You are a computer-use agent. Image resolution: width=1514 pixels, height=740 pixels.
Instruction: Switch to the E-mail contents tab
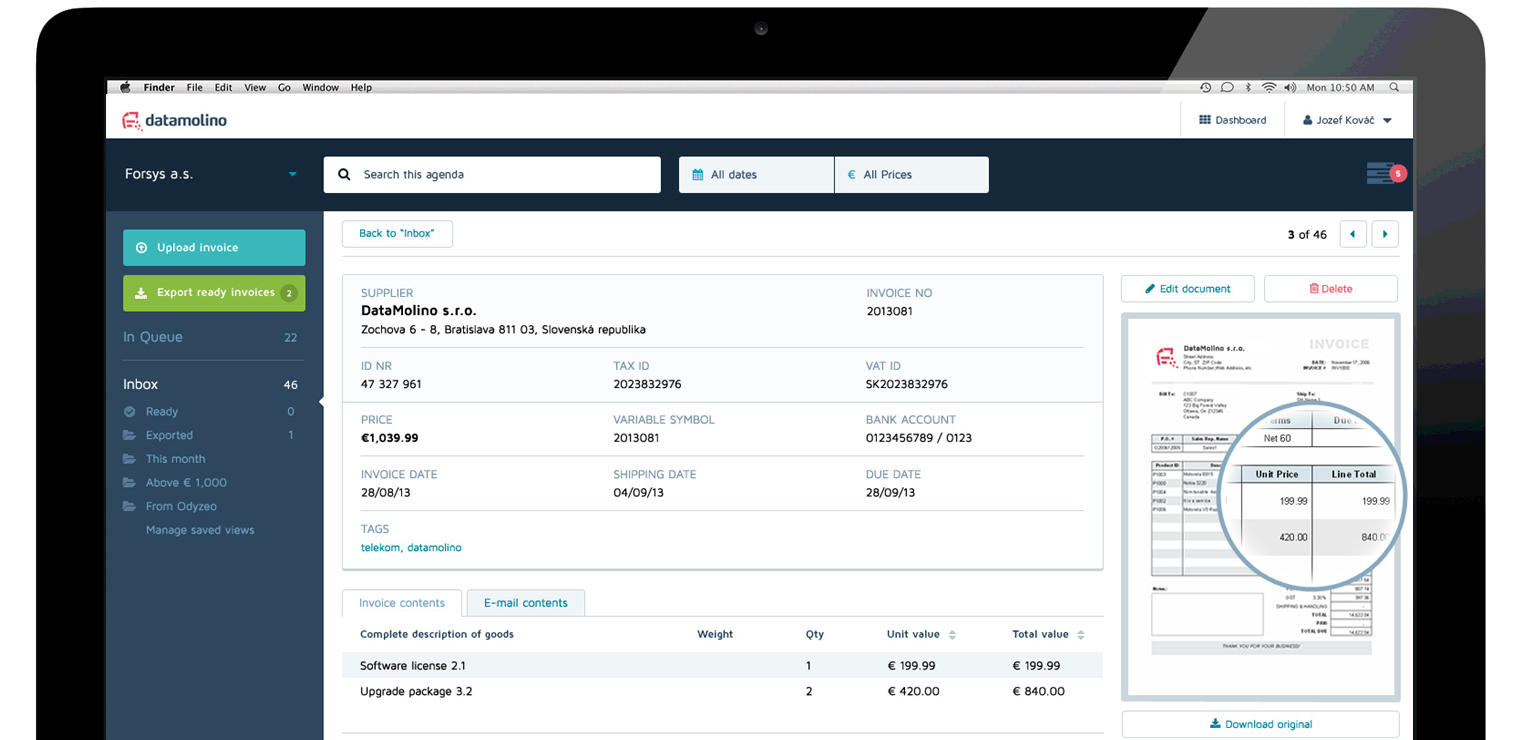[x=525, y=603]
